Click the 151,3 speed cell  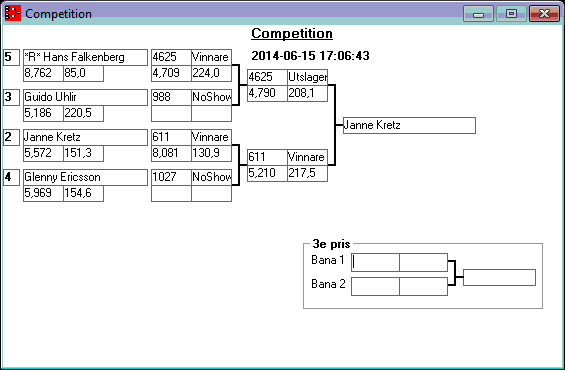tap(84, 153)
